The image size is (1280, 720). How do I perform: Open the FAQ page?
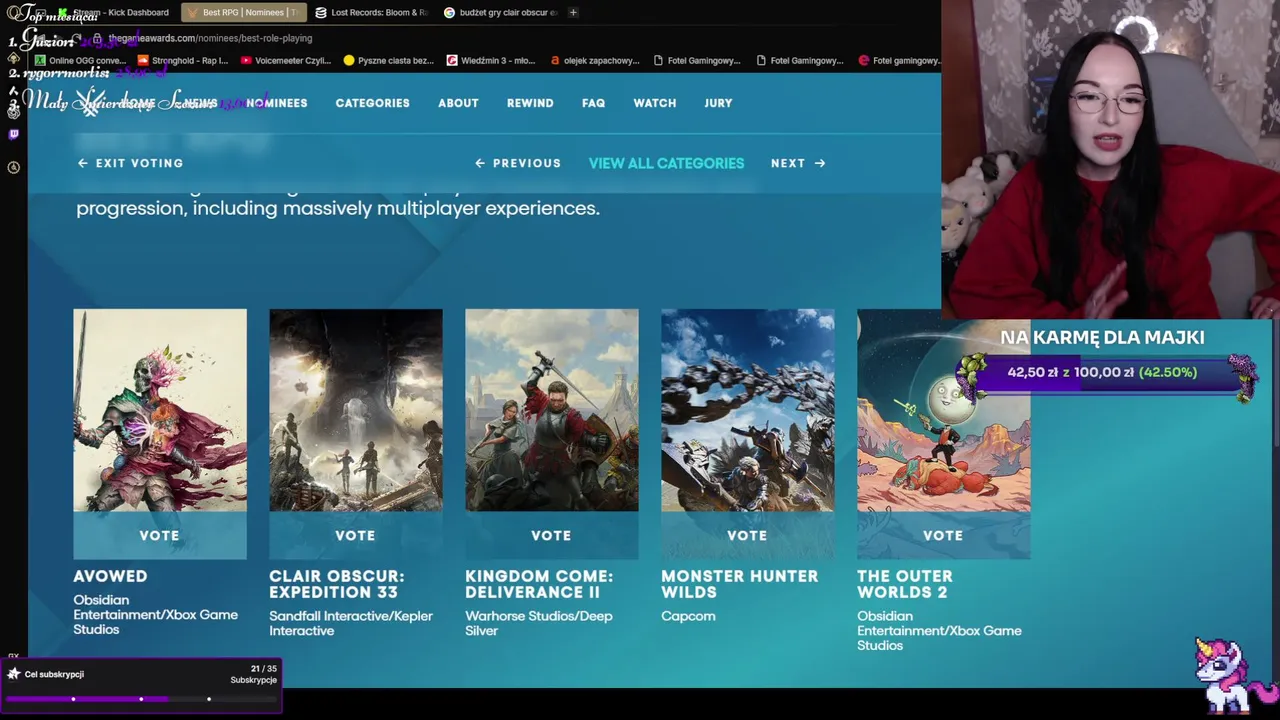click(x=593, y=103)
